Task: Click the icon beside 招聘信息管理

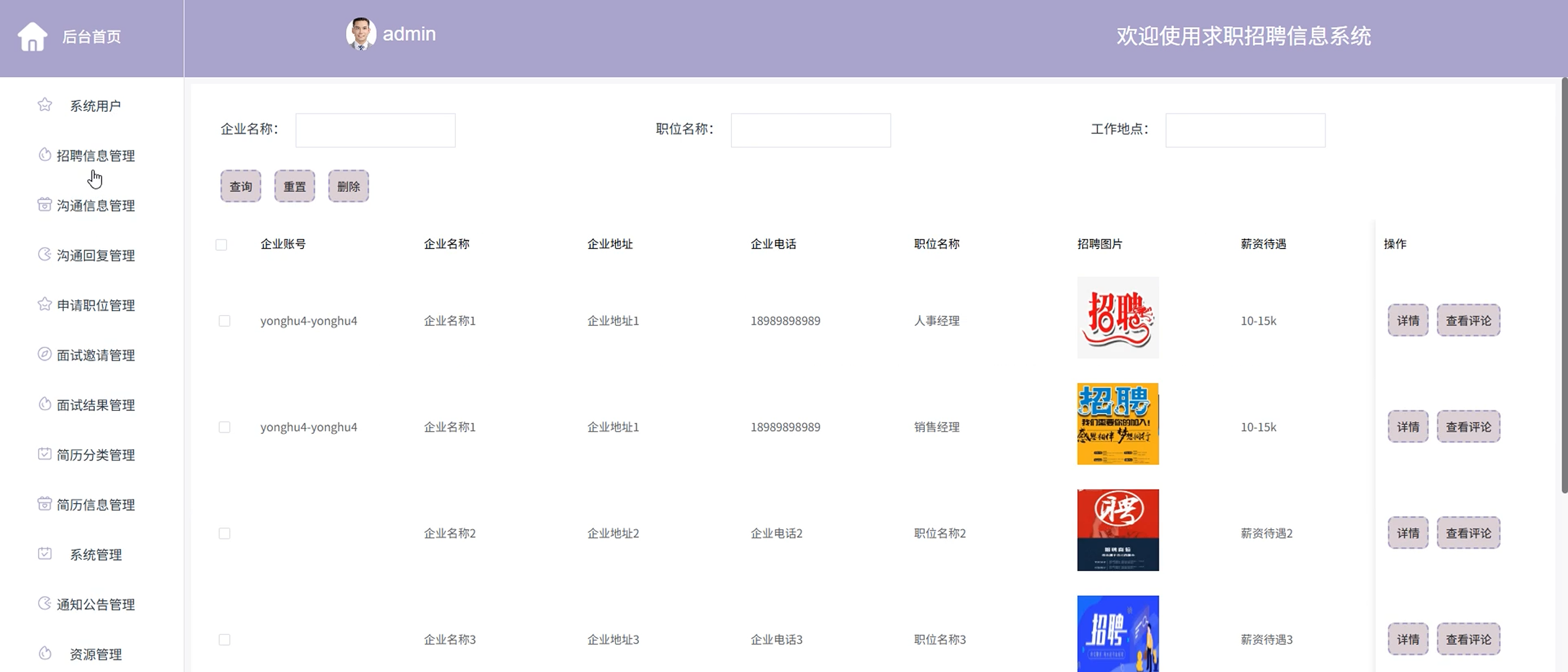Action: click(x=45, y=155)
